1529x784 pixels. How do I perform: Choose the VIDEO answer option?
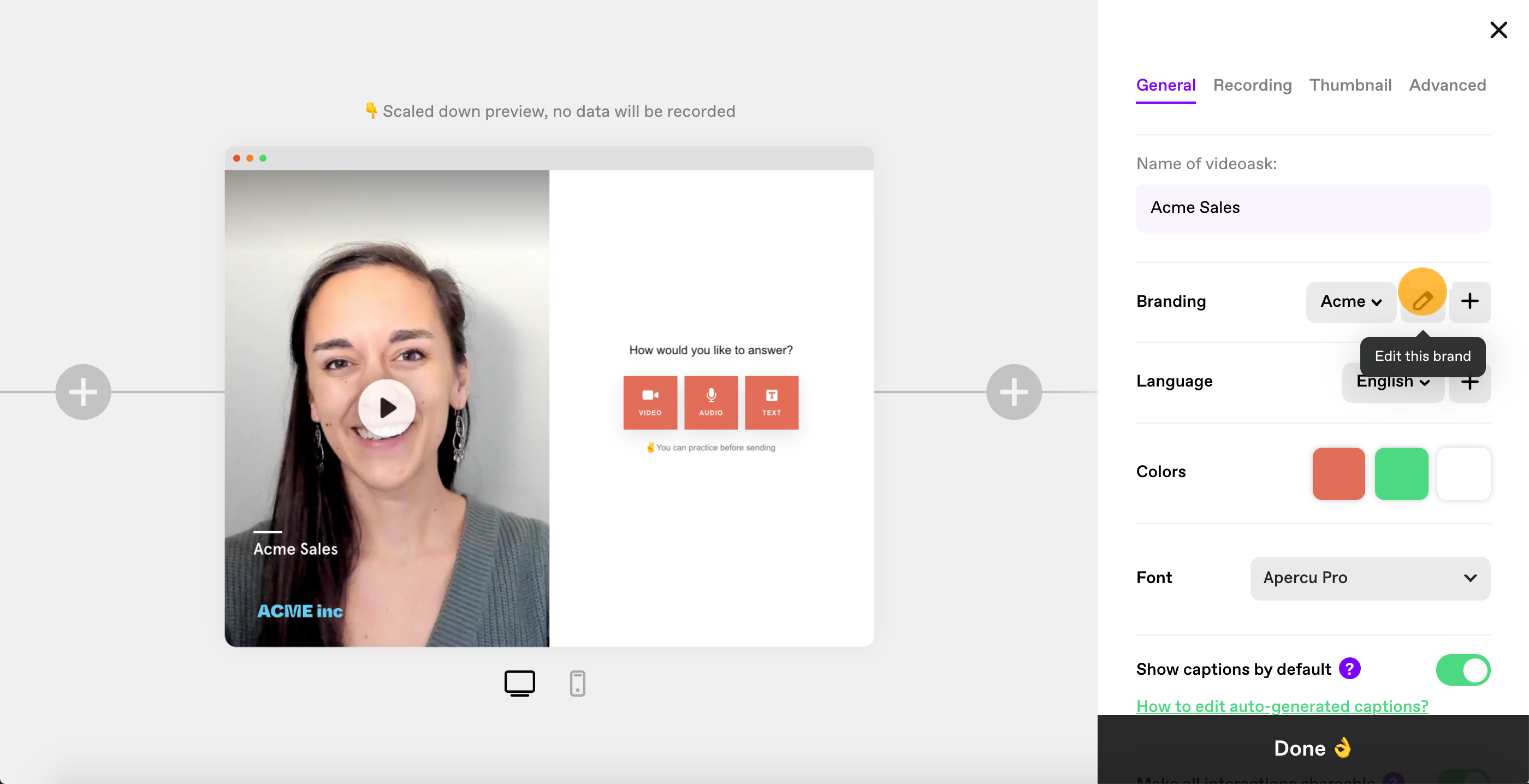(649, 402)
